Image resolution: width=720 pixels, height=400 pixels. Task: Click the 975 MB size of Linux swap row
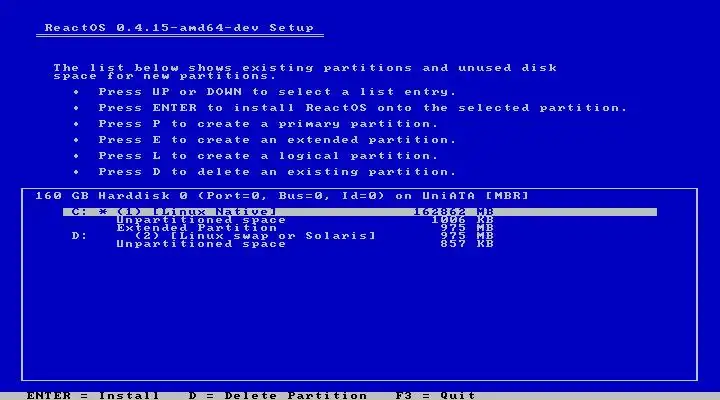(467, 236)
